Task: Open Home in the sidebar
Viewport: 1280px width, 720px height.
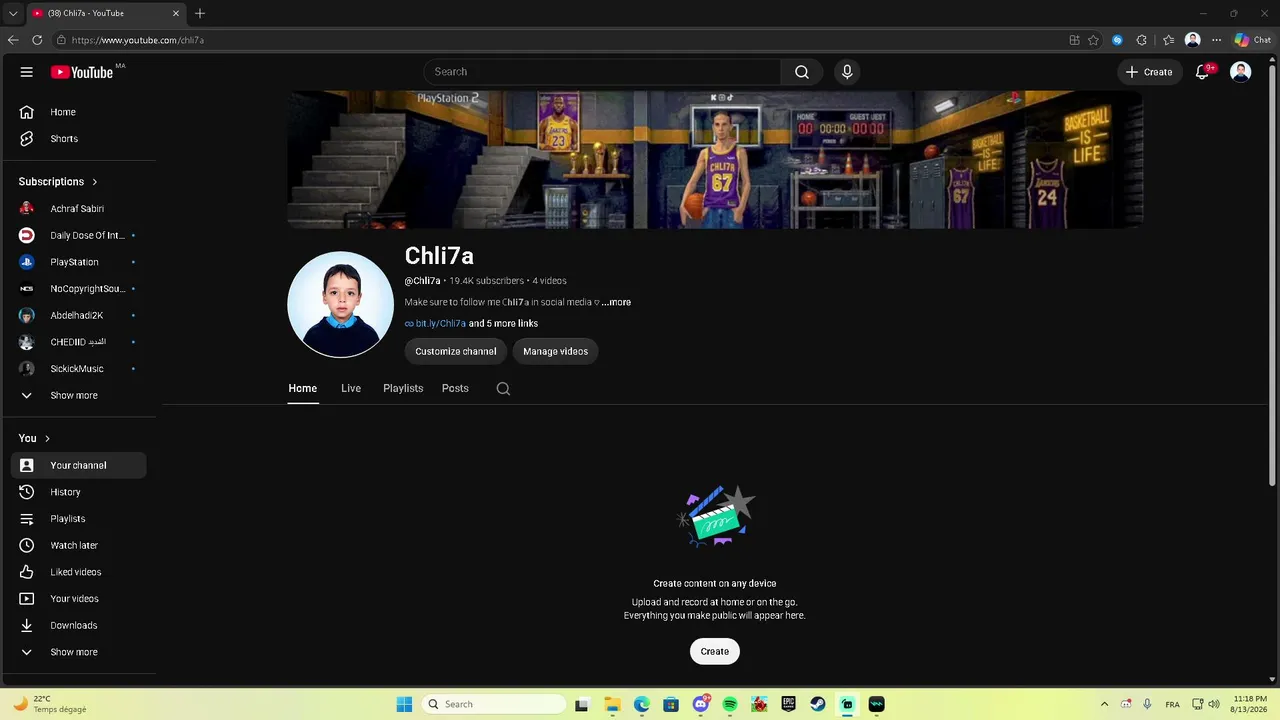Action: (x=78, y=112)
